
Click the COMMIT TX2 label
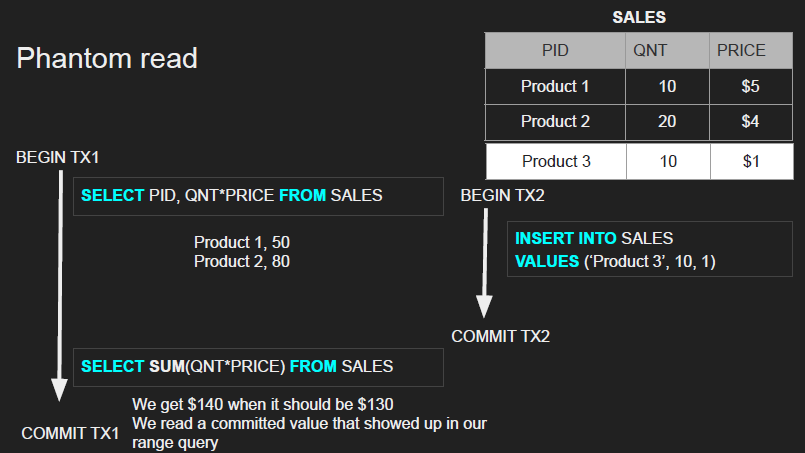(500, 336)
